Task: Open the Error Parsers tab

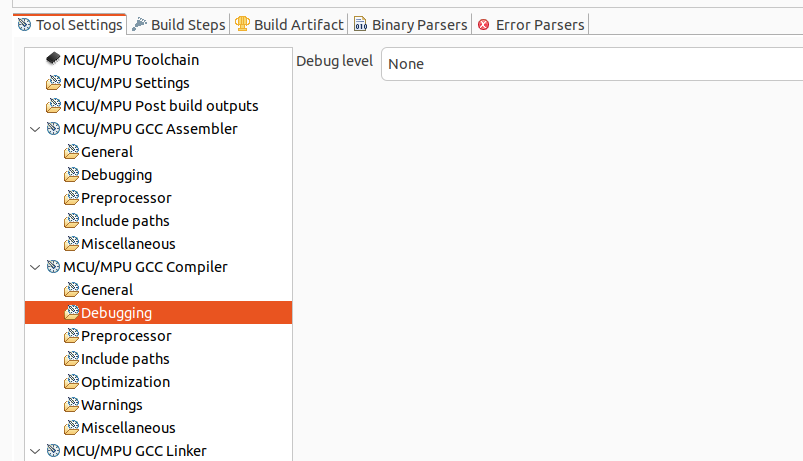Action: coord(531,24)
